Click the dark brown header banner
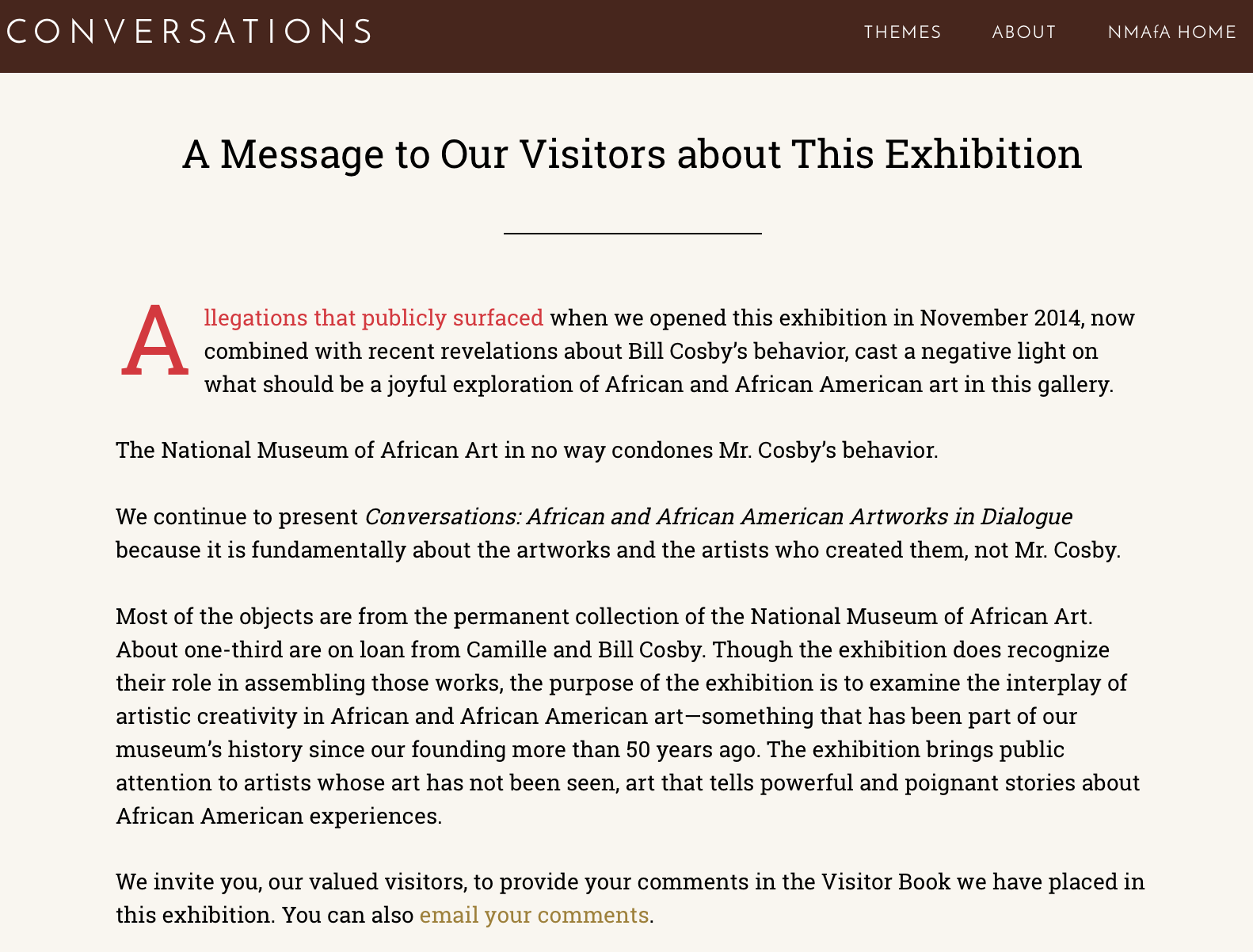Viewport: 1253px width, 952px height. point(626,34)
